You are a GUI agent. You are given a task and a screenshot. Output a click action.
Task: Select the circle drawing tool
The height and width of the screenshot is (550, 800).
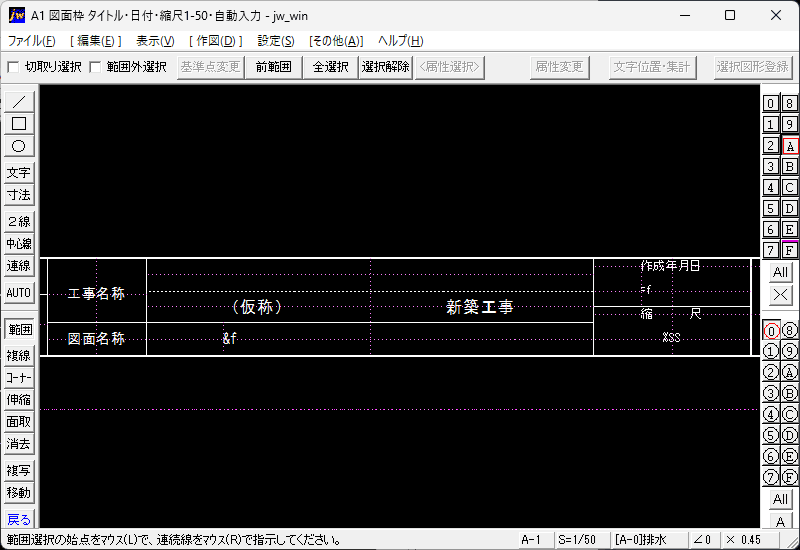coord(19,146)
